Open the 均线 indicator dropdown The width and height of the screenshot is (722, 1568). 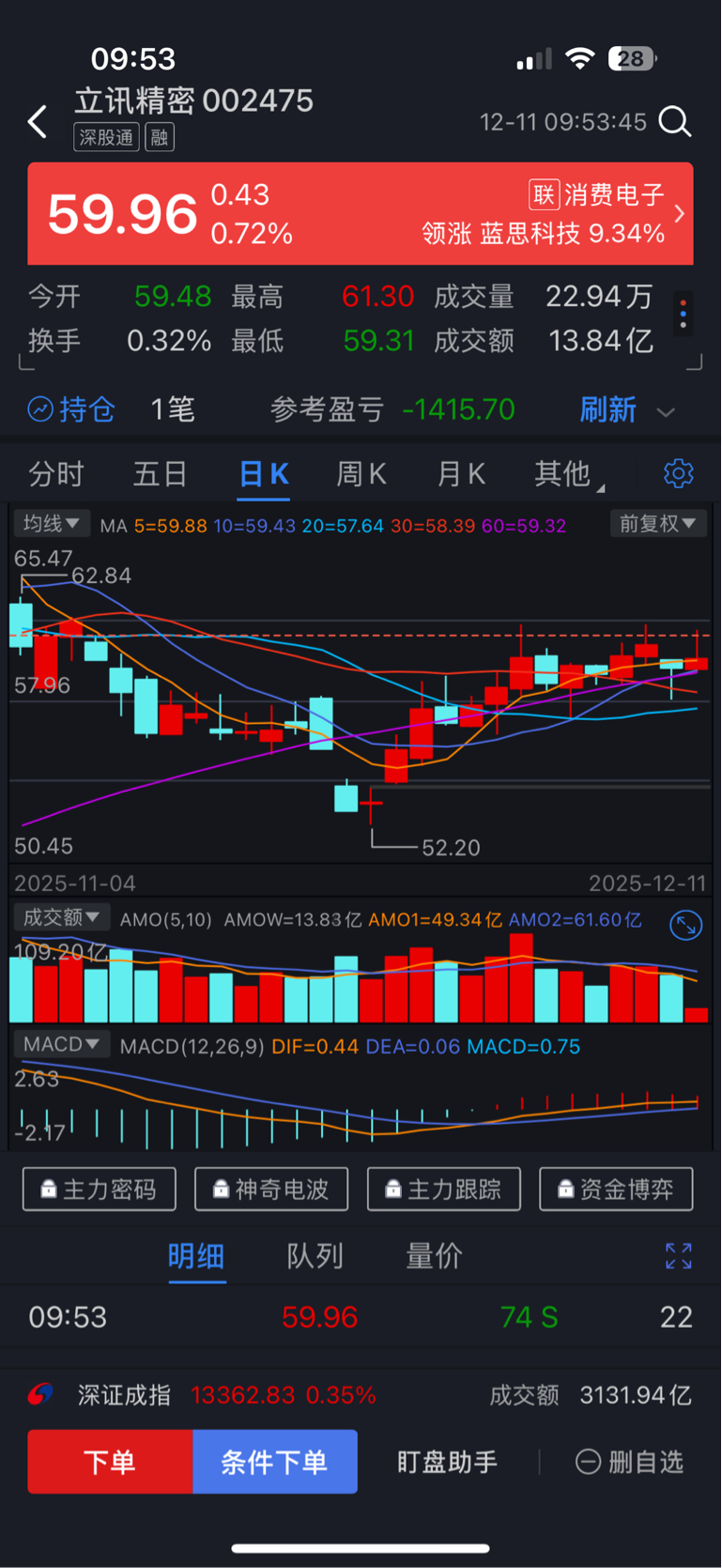(52, 523)
